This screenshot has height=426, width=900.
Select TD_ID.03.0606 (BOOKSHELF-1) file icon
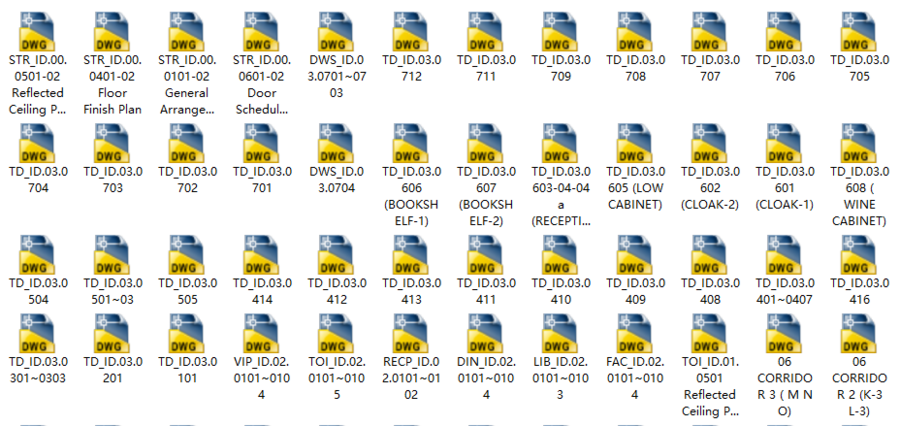tap(411, 144)
